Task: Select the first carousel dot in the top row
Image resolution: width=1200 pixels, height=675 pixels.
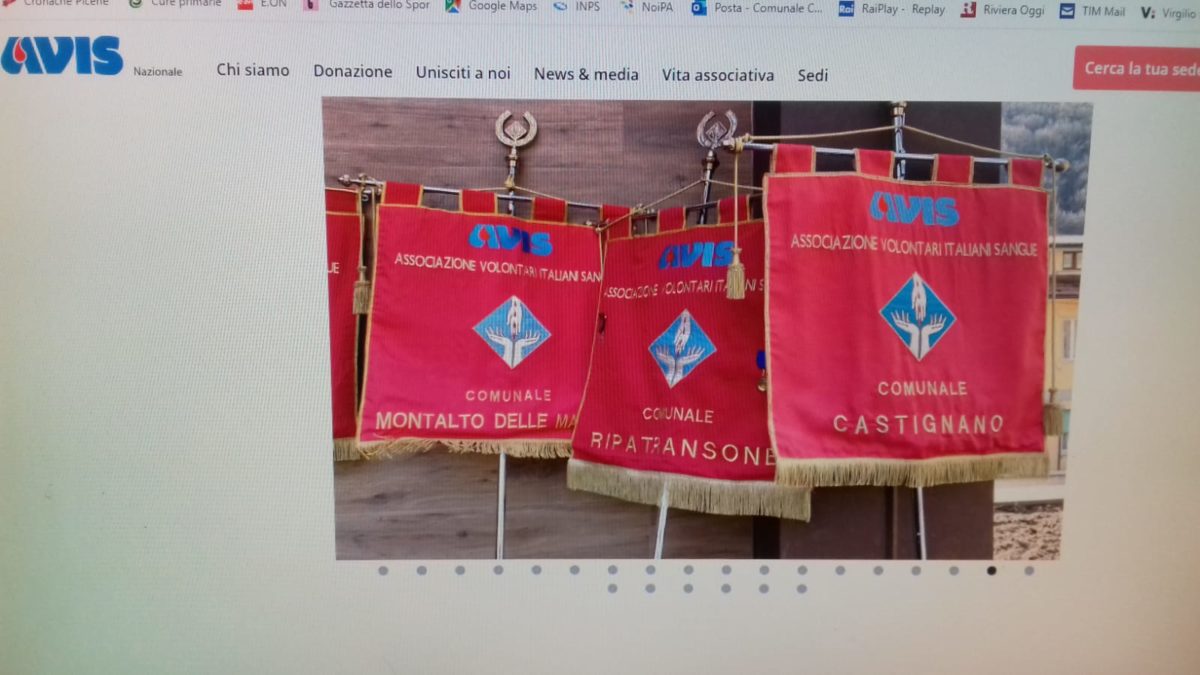Action: (x=382, y=570)
